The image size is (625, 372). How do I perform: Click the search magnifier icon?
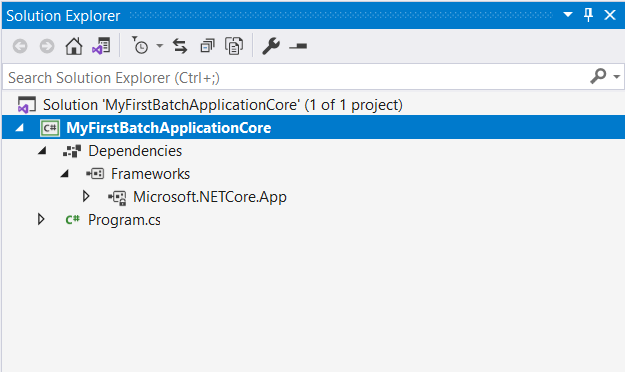pos(598,76)
